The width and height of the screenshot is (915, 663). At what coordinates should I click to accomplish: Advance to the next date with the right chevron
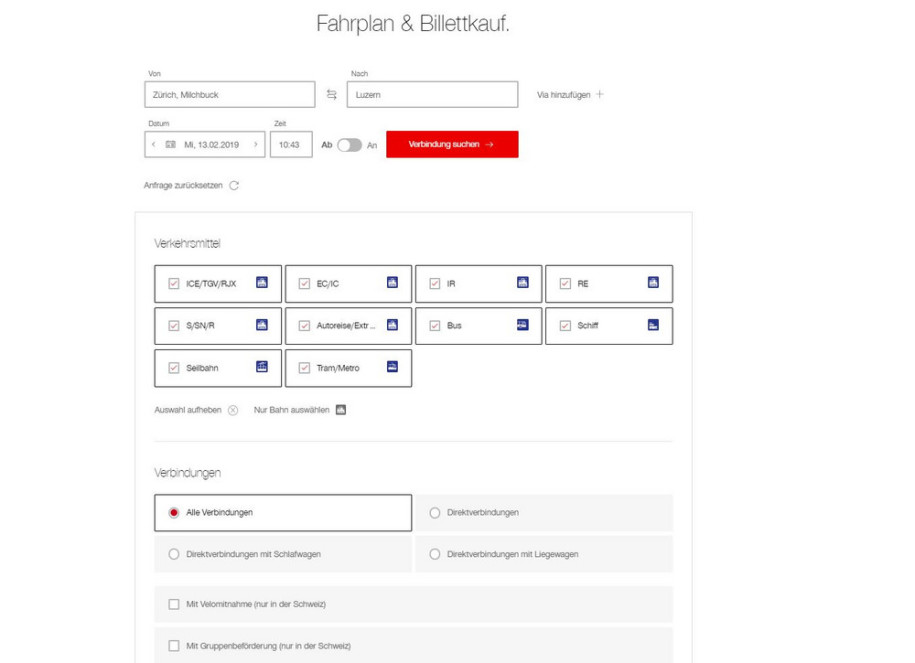pyautogui.click(x=256, y=144)
